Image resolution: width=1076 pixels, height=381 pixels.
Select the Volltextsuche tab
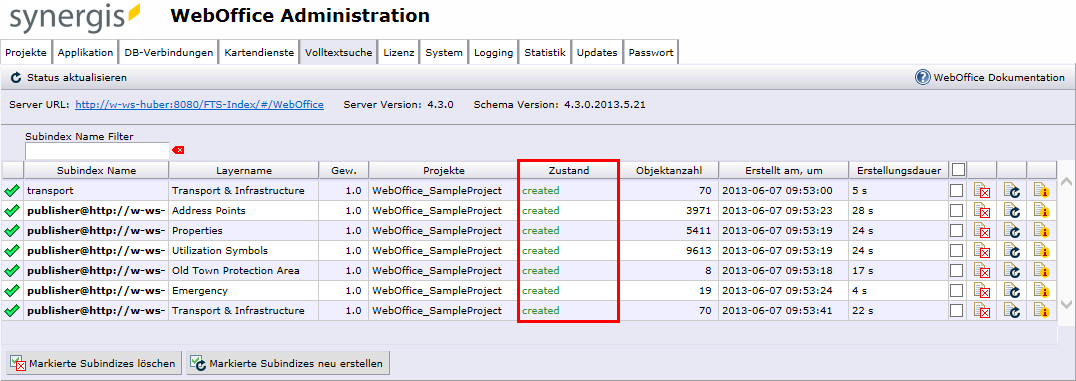pos(339,53)
